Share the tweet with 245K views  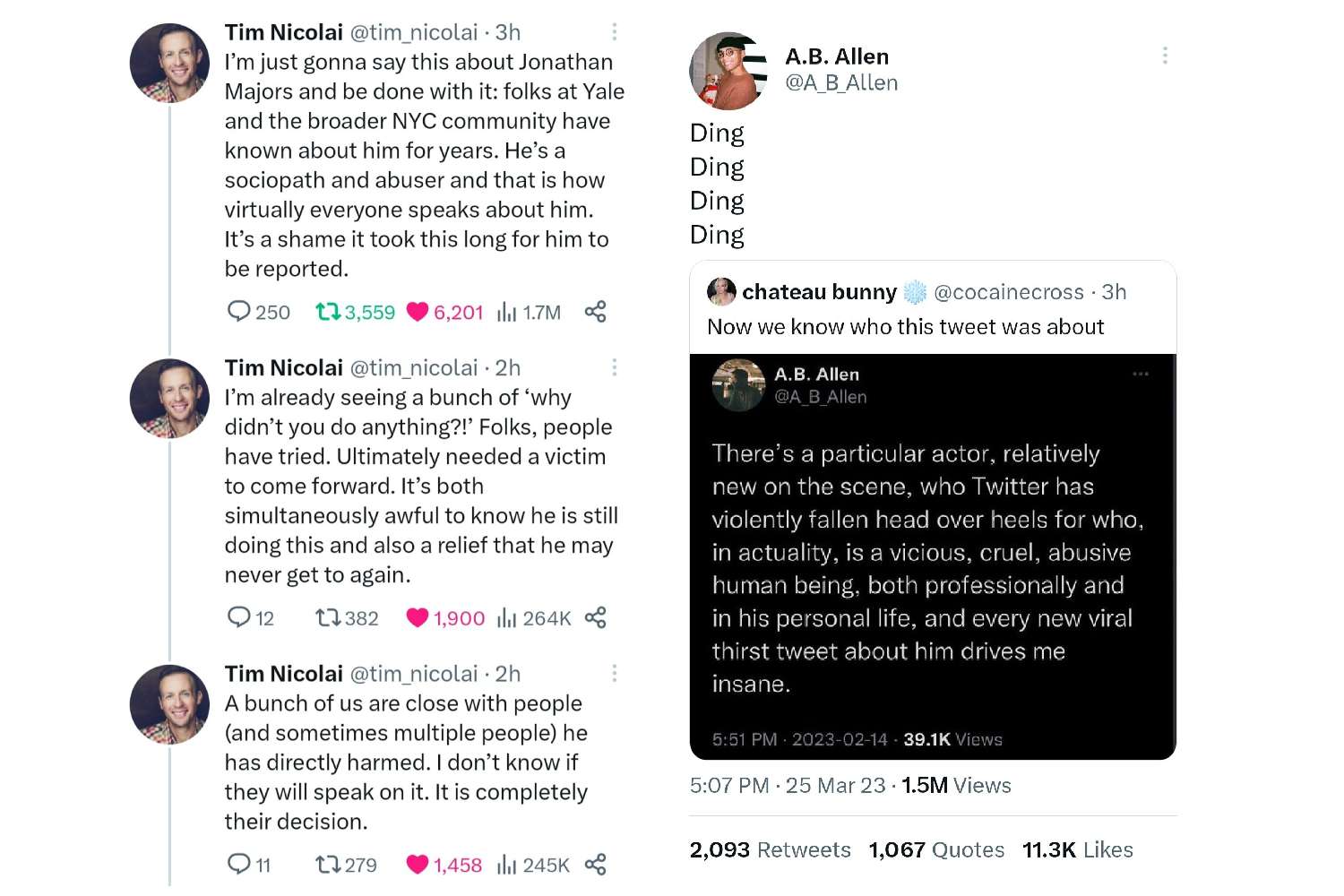[596, 865]
